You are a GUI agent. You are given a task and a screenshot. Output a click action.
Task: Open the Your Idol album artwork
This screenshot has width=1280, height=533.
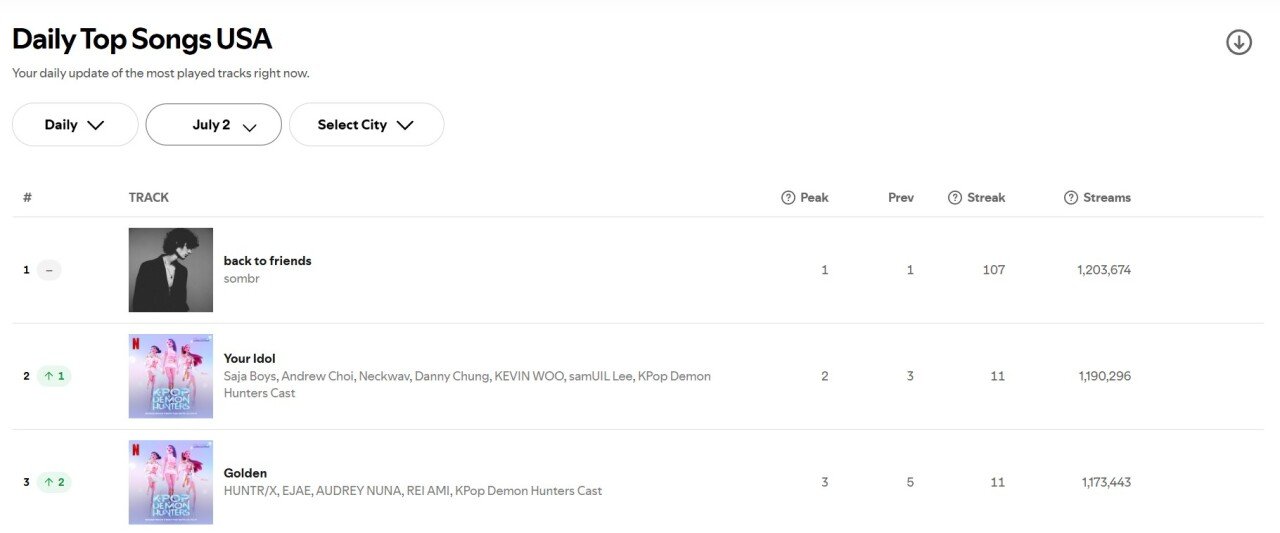[x=171, y=376]
